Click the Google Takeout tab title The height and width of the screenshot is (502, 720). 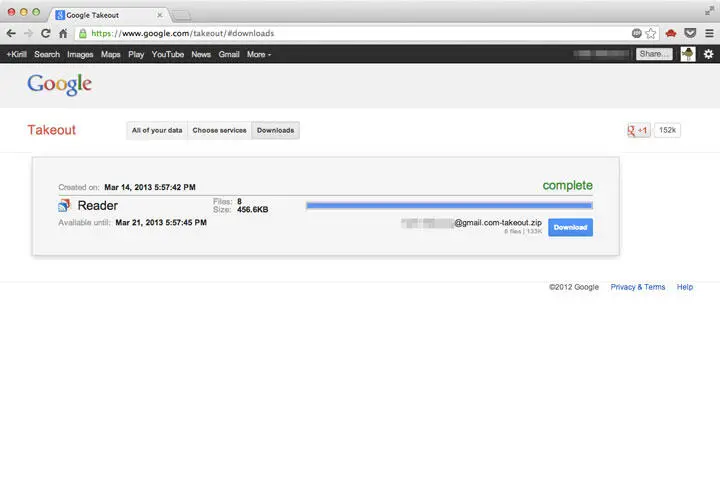coord(92,15)
